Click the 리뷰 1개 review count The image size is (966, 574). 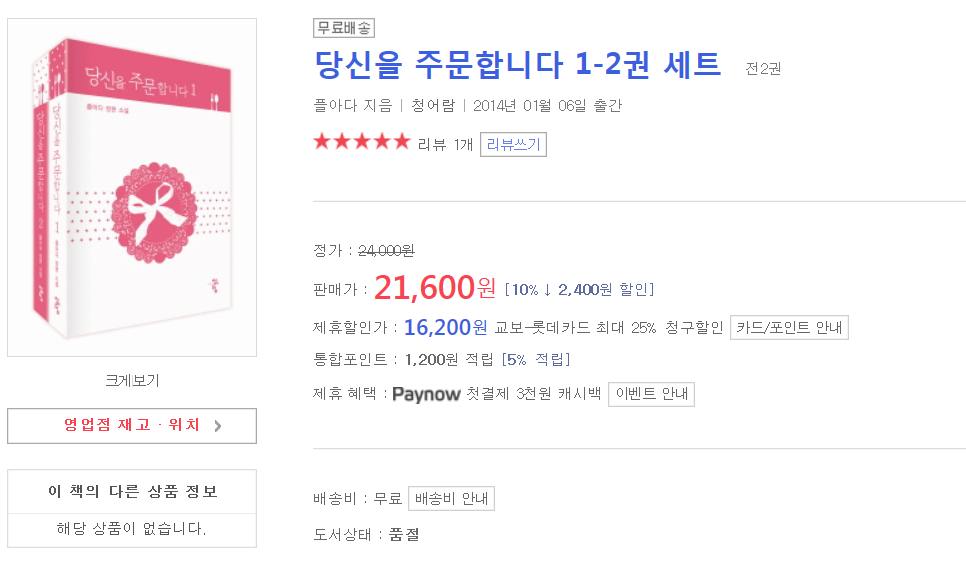tap(445, 144)
